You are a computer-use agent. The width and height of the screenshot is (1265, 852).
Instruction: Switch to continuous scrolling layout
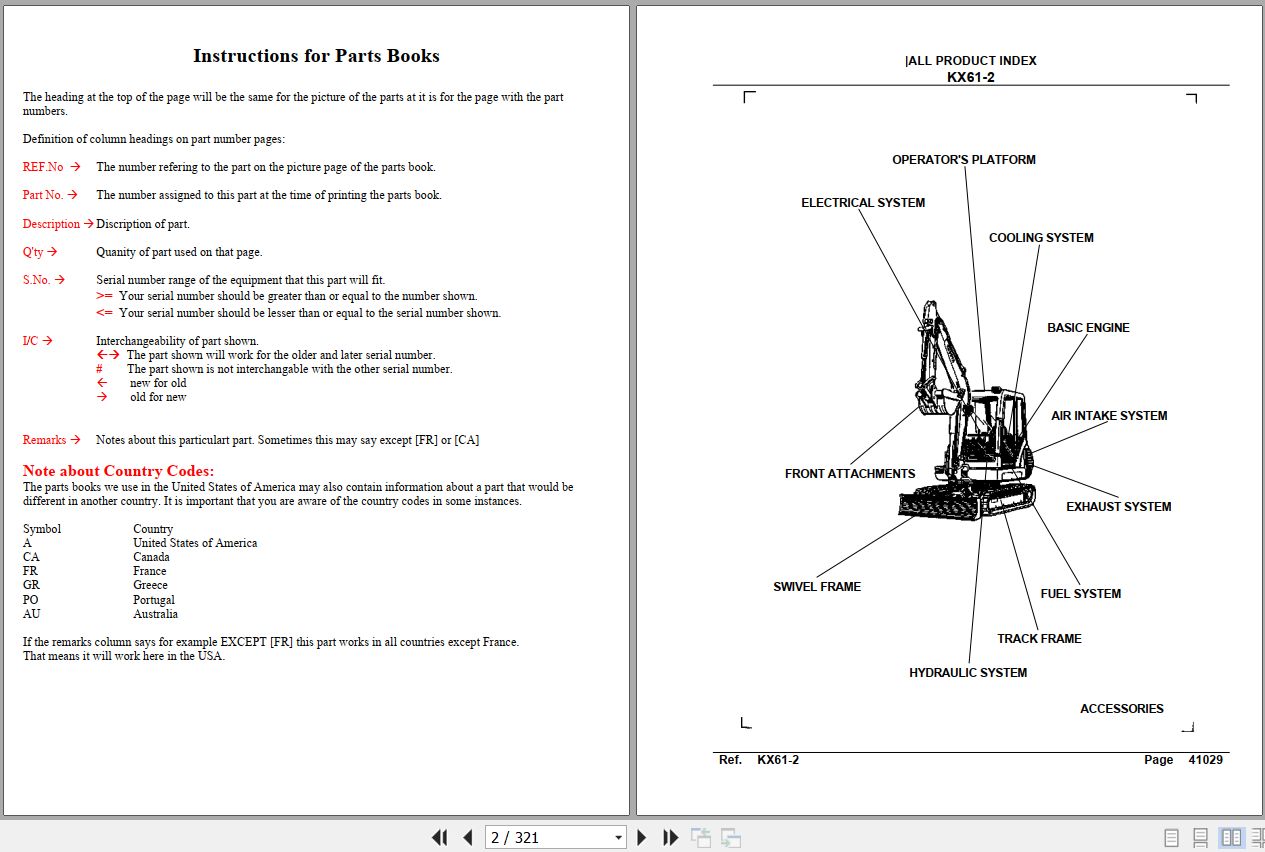(1199, 837)
